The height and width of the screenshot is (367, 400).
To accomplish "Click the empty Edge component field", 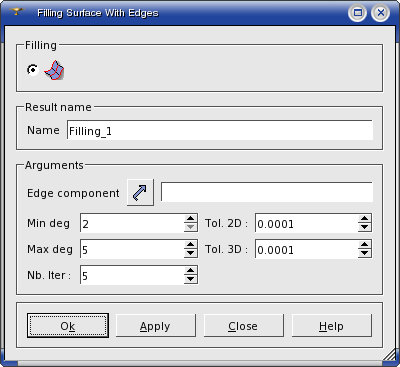I will pyautogui.click(x=267, y=192).
